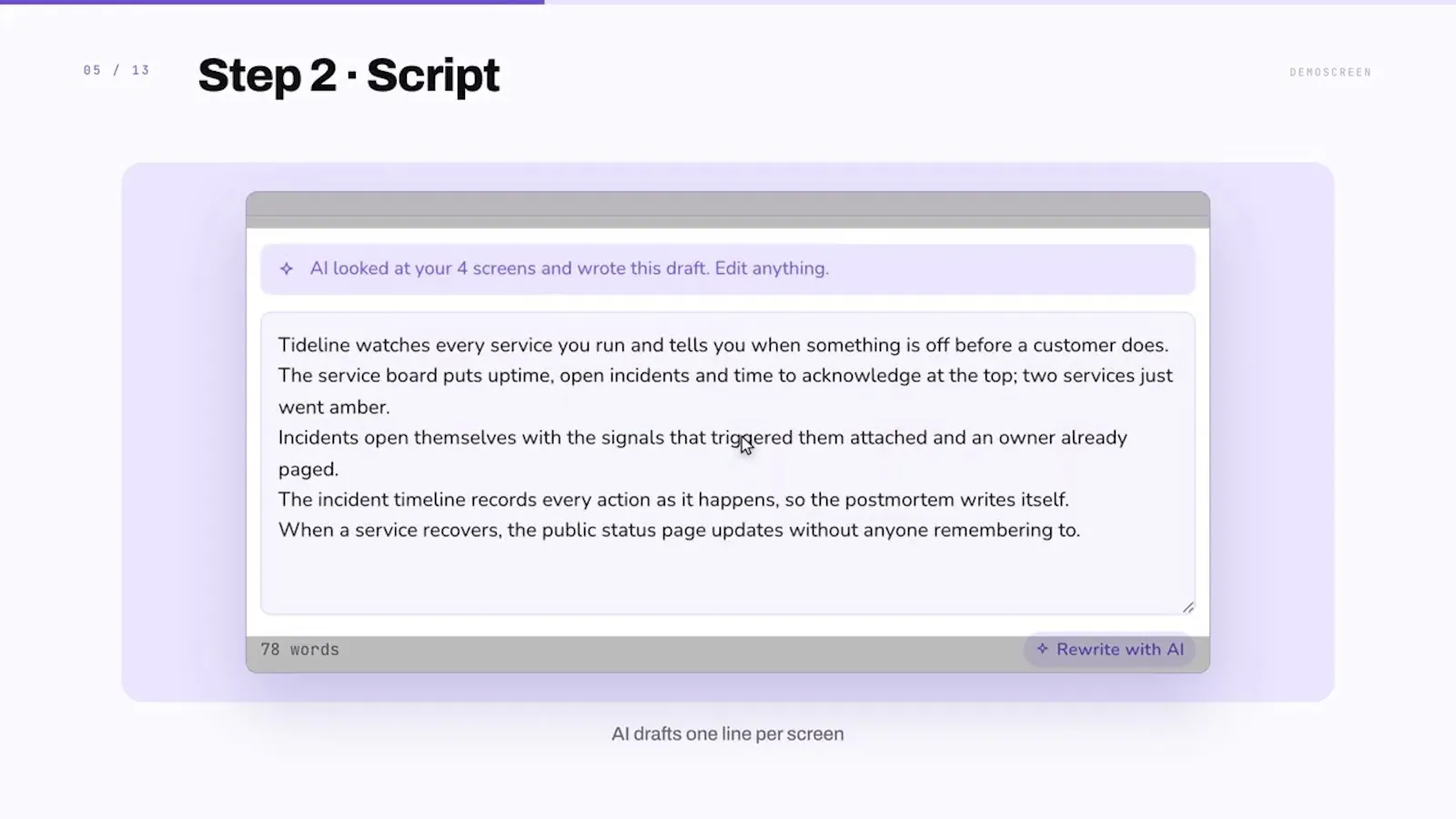The height and width of the screenshot is (819, 1456).
Task: Click the line starting "Incidents open themselves"
Action: (703, 438)
